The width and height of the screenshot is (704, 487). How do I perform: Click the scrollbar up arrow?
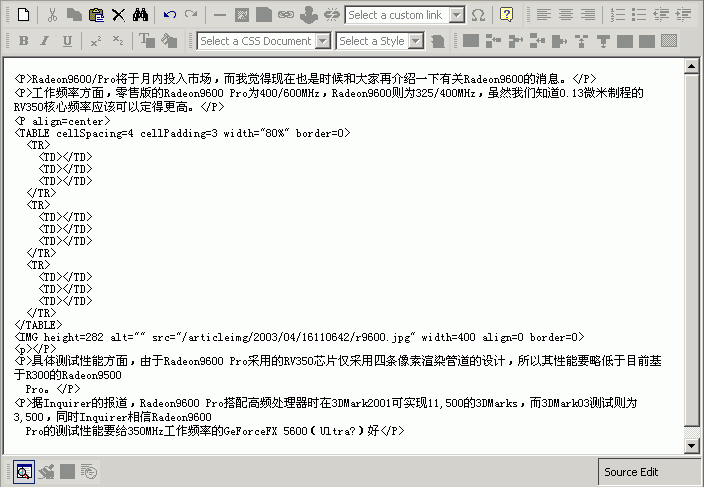point(691,66)
